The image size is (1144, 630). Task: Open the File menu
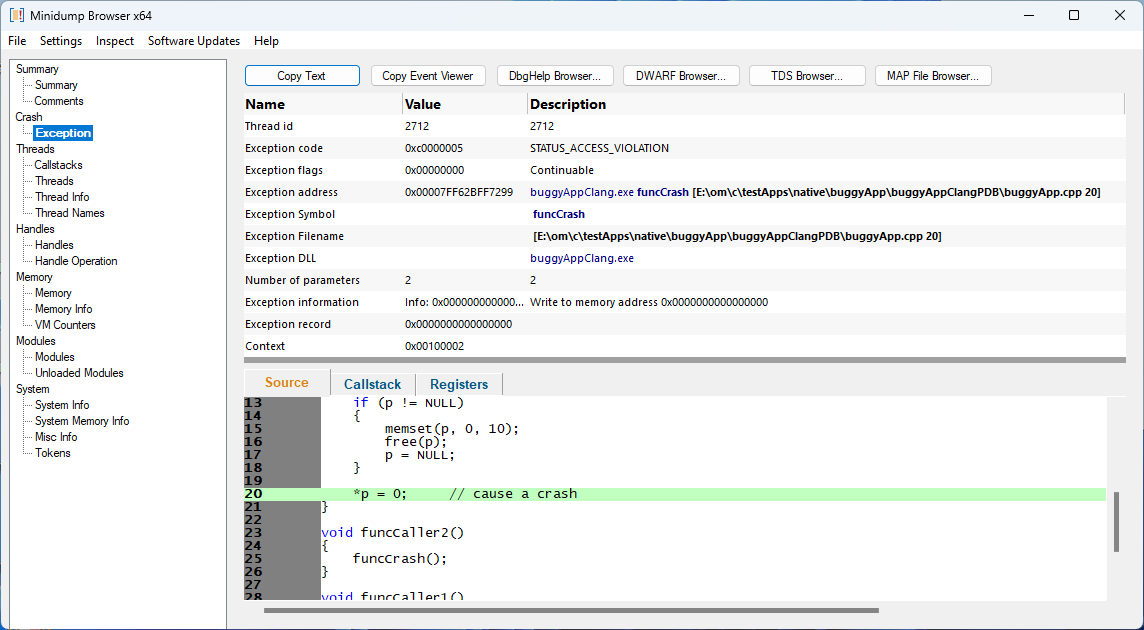(17, 41)
